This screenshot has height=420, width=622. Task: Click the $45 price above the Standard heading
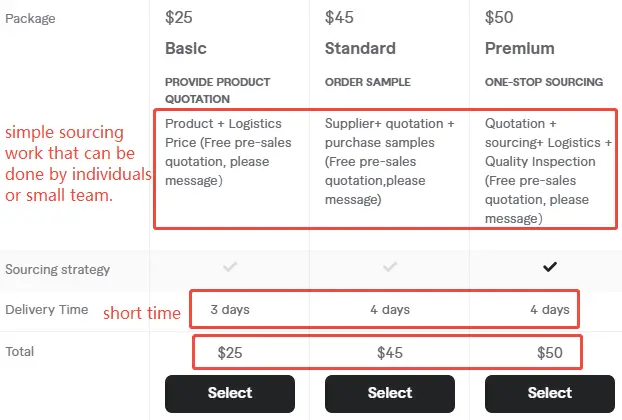coord(340,17)
